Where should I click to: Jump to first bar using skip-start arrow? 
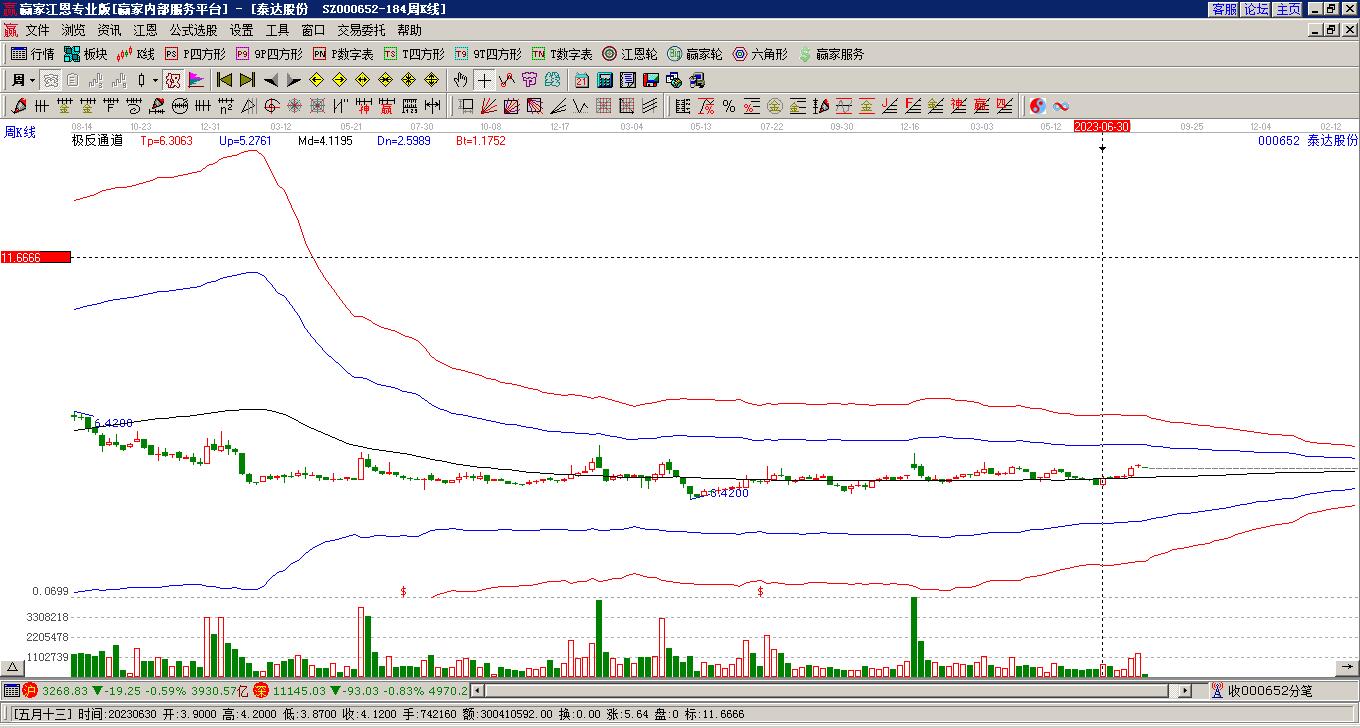224,80
